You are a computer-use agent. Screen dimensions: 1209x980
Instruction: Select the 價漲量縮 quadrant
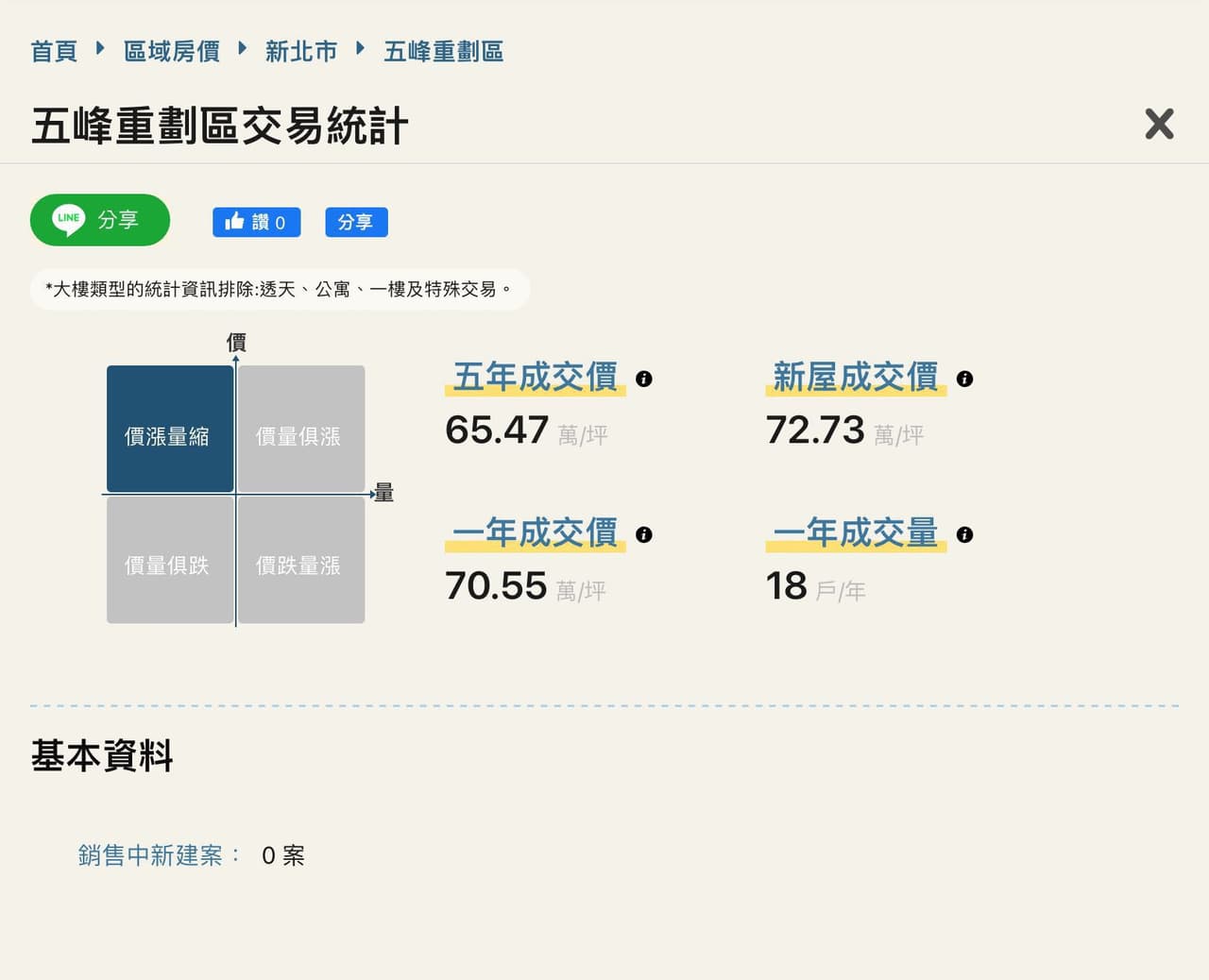[x=170, y=429]
